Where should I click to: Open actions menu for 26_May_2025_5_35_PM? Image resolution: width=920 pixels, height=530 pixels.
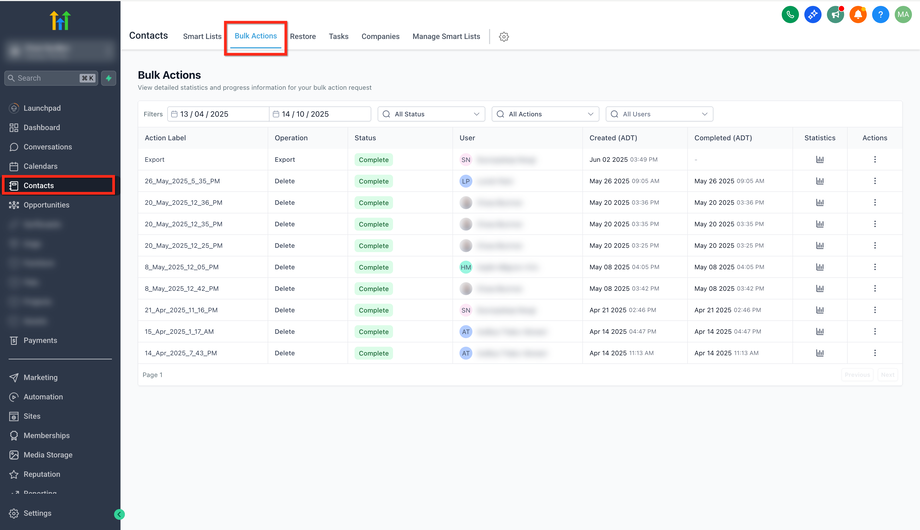click(x=875, y=181)
